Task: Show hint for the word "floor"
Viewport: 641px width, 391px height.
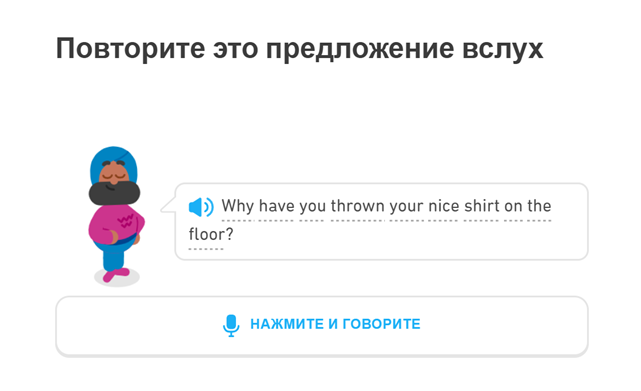Action: pyautogui.click(x=206, y=234)
